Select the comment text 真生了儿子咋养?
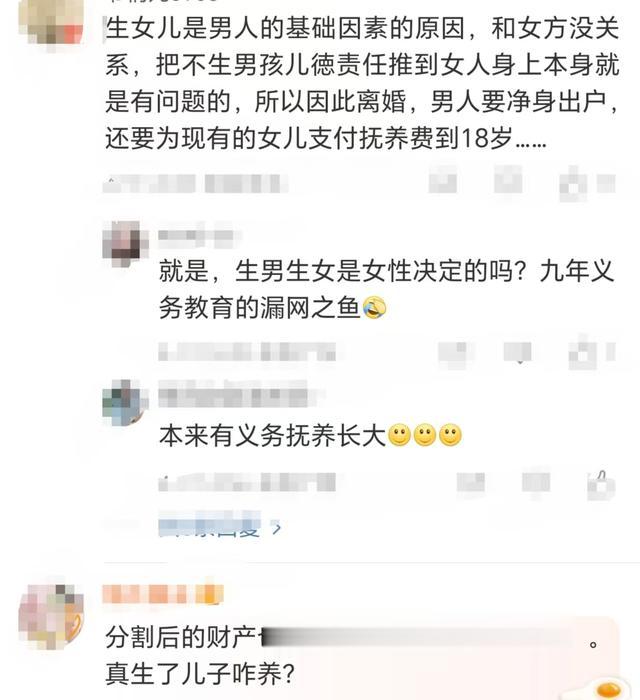Image resolution: width=640 pixels, height=700 pixels. [200, 674]
